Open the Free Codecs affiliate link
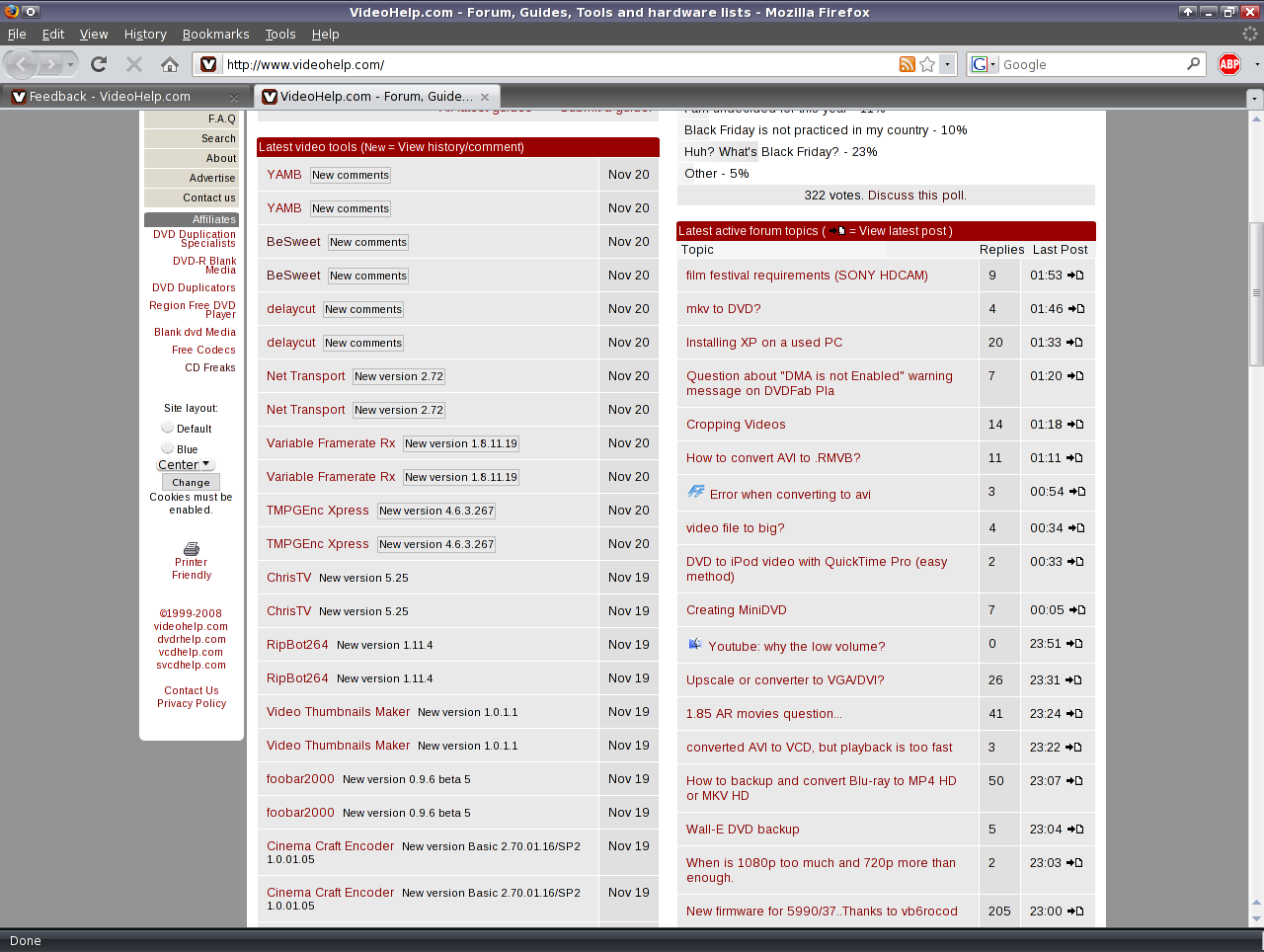The height and width of the screenshot is (952, 1264). 203,350
